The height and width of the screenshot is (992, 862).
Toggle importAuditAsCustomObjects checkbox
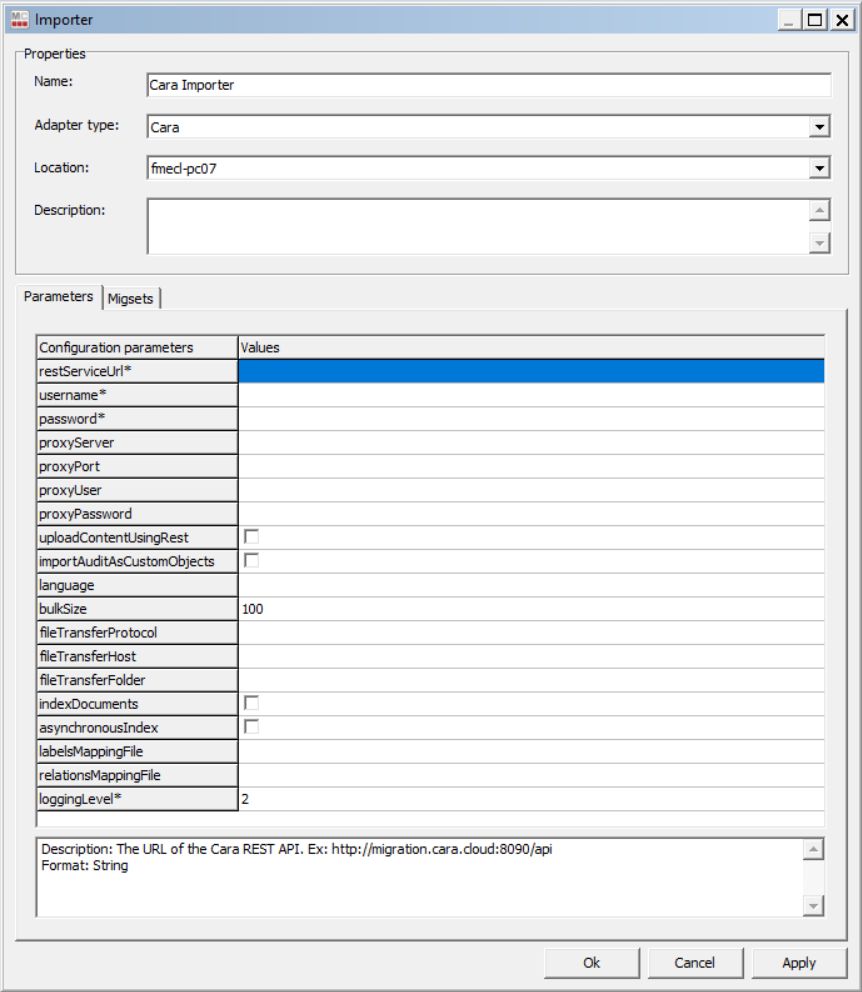pos(251,561)
